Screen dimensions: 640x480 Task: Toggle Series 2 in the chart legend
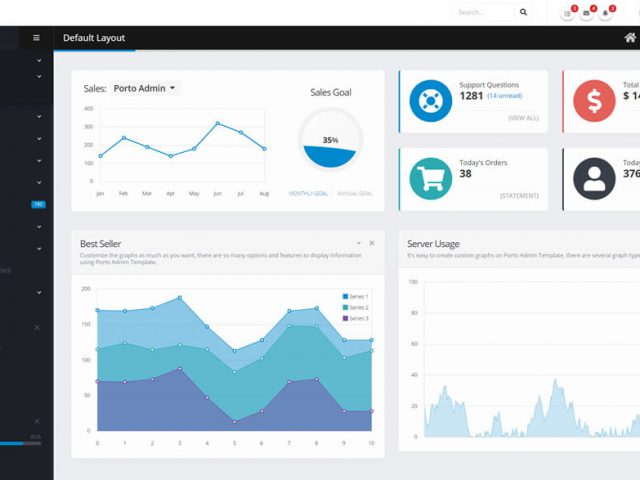[356, 307]
